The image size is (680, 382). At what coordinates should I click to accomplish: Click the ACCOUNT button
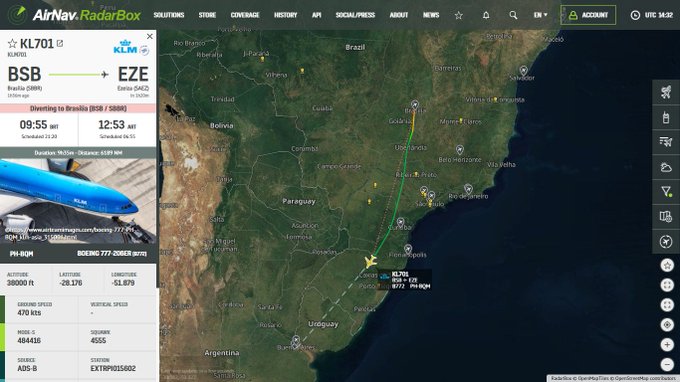(588, 15)
